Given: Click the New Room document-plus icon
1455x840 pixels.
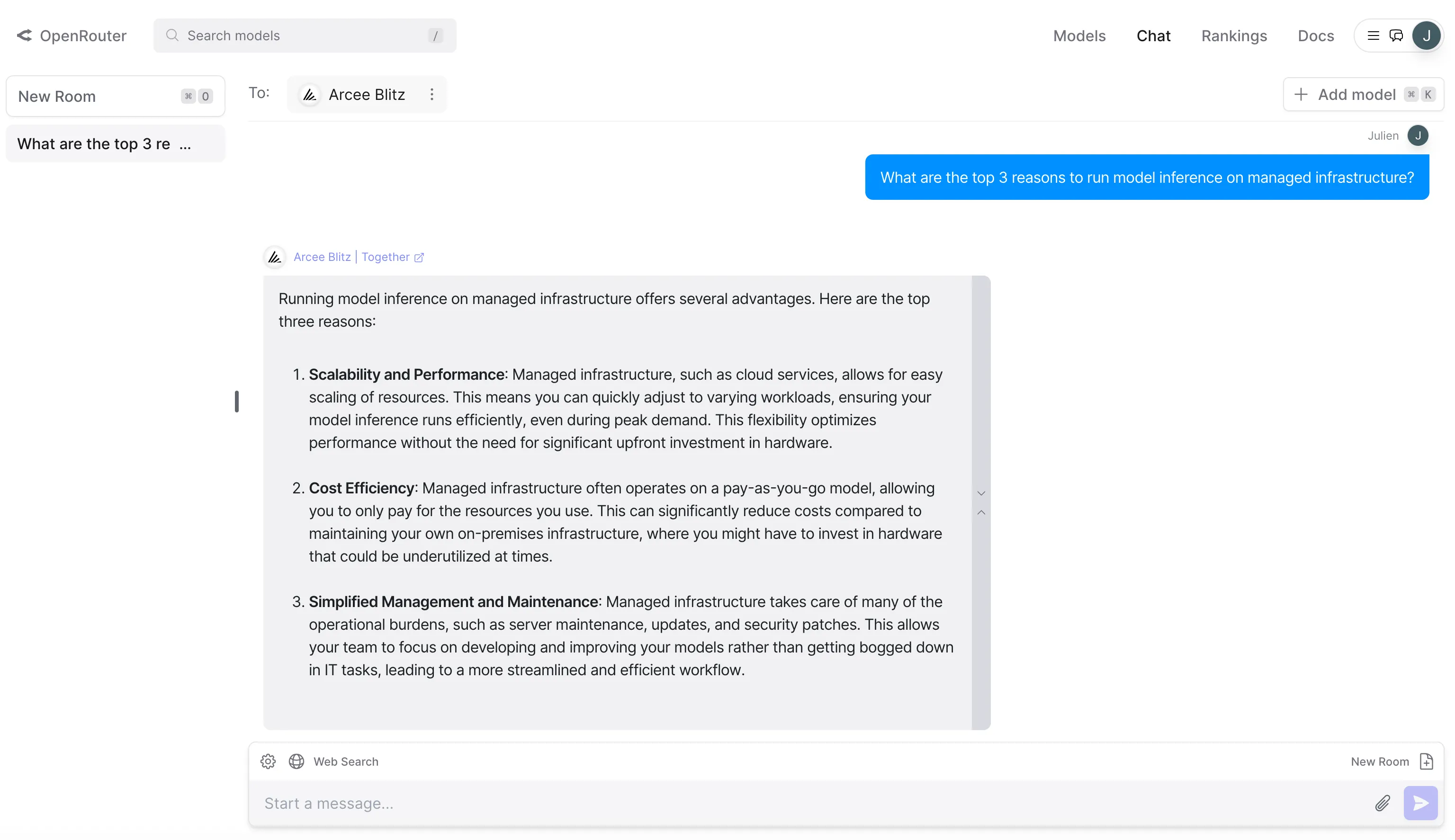Looking at the screenshot, I should click(1426, 761).
